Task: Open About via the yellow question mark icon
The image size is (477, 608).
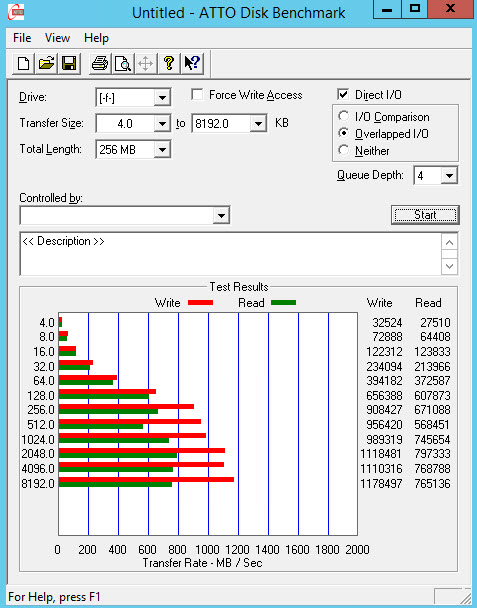Action: [169, 63]
